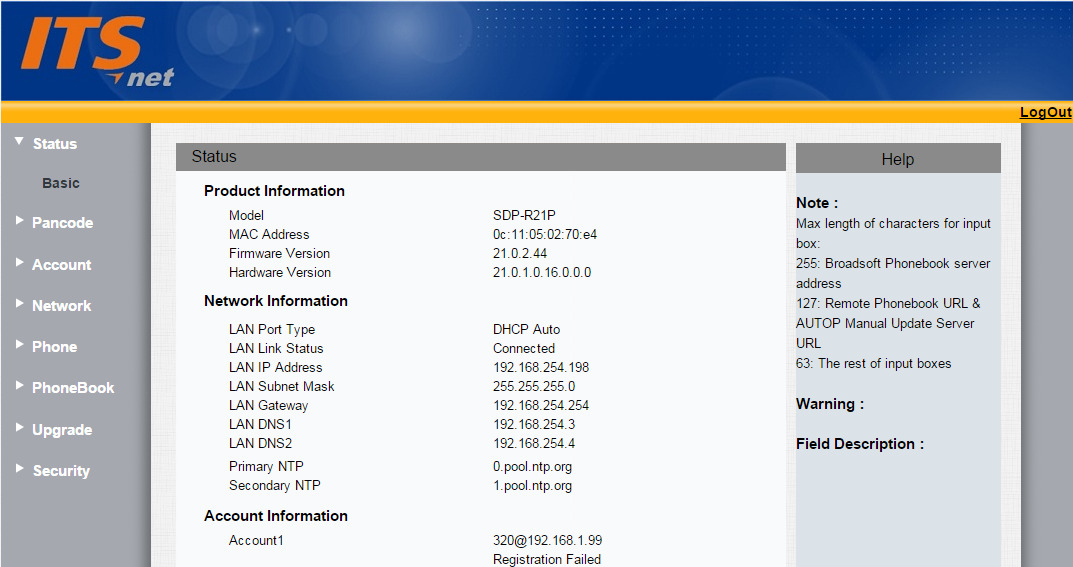This screenshot has height=567, width=1073.
Task: Click the primary NTP server 0.pool.ntp.org
Action: 532,467
